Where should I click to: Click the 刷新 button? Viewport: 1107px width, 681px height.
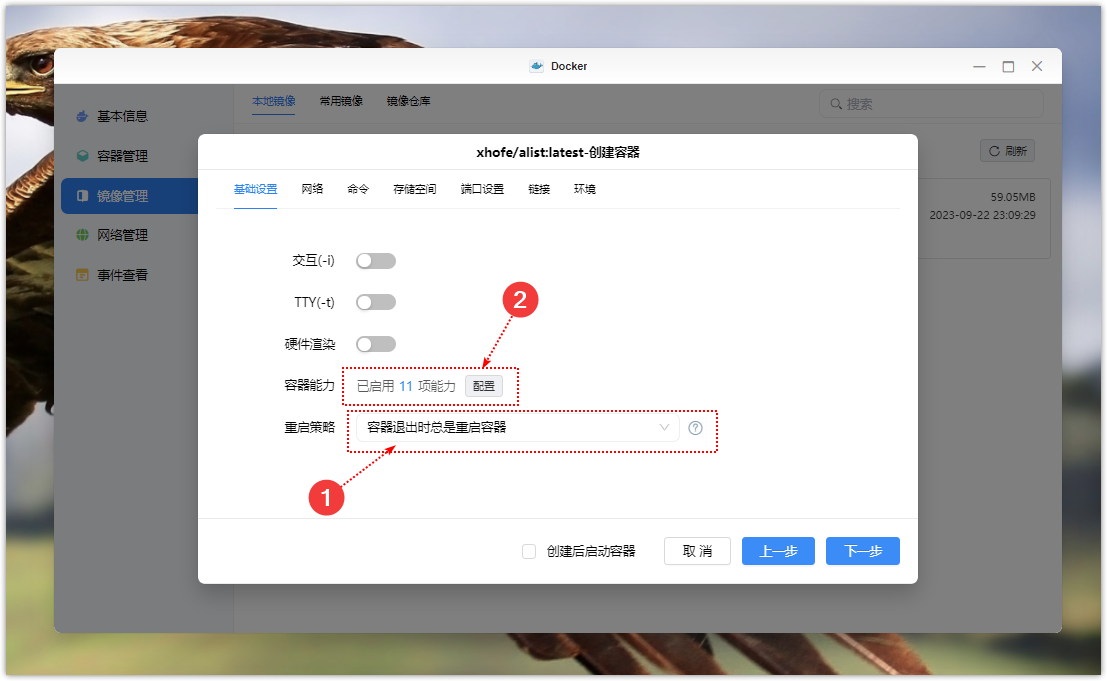pos(1007,151)
